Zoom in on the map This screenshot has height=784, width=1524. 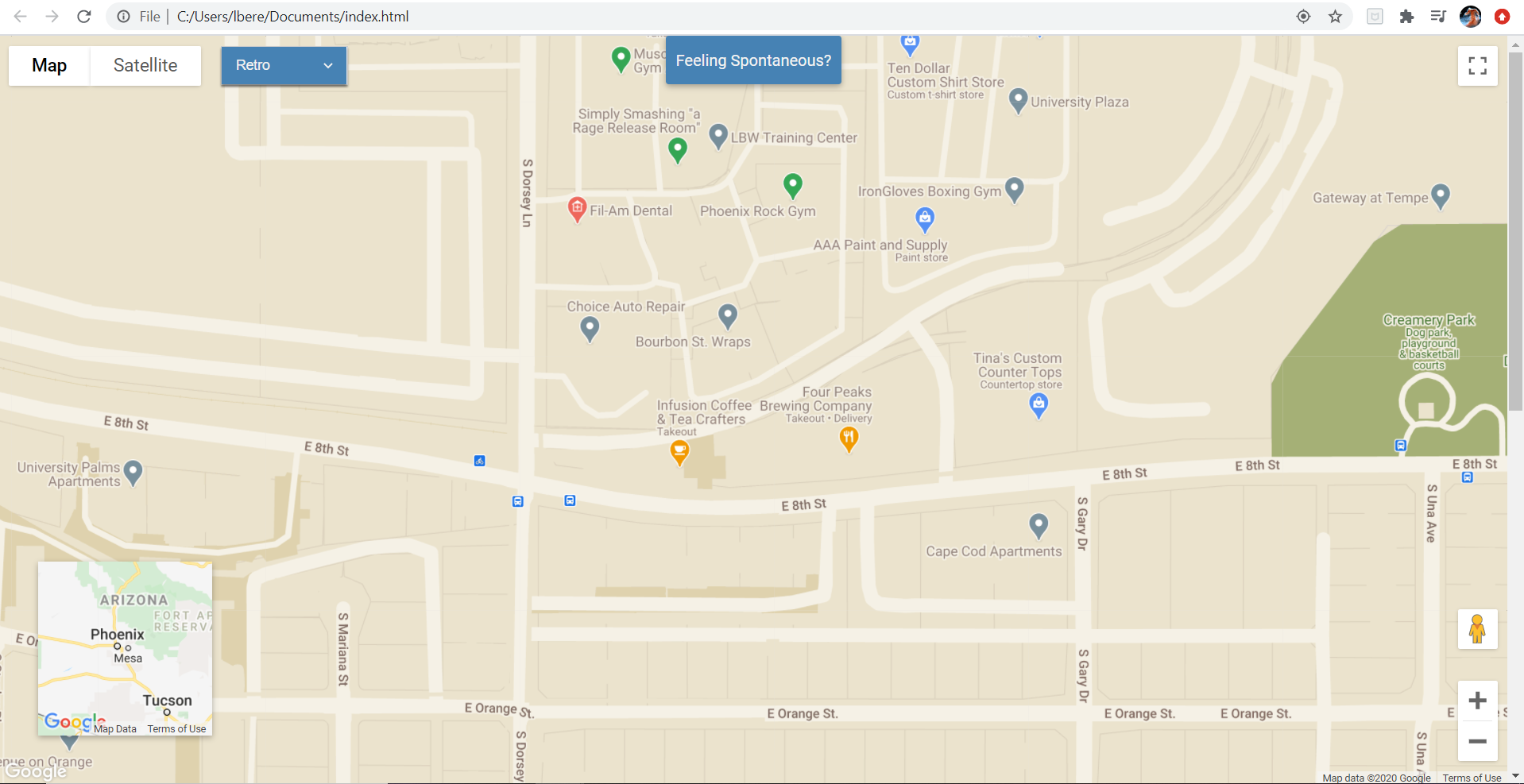1478,701
